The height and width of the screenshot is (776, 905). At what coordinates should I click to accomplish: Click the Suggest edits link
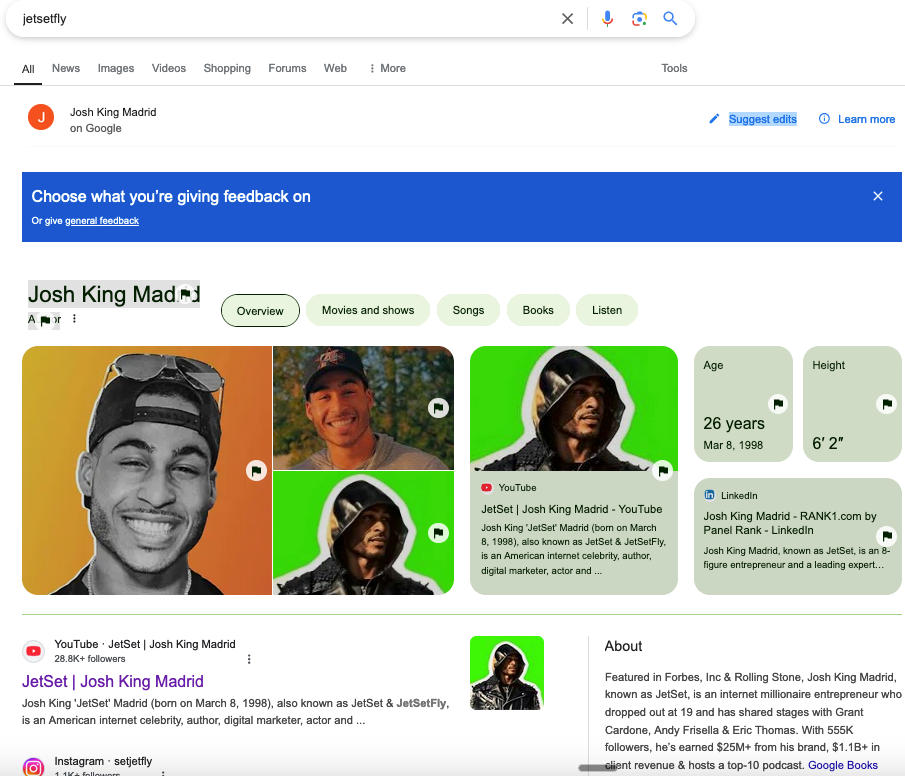[x=762, y=119]
